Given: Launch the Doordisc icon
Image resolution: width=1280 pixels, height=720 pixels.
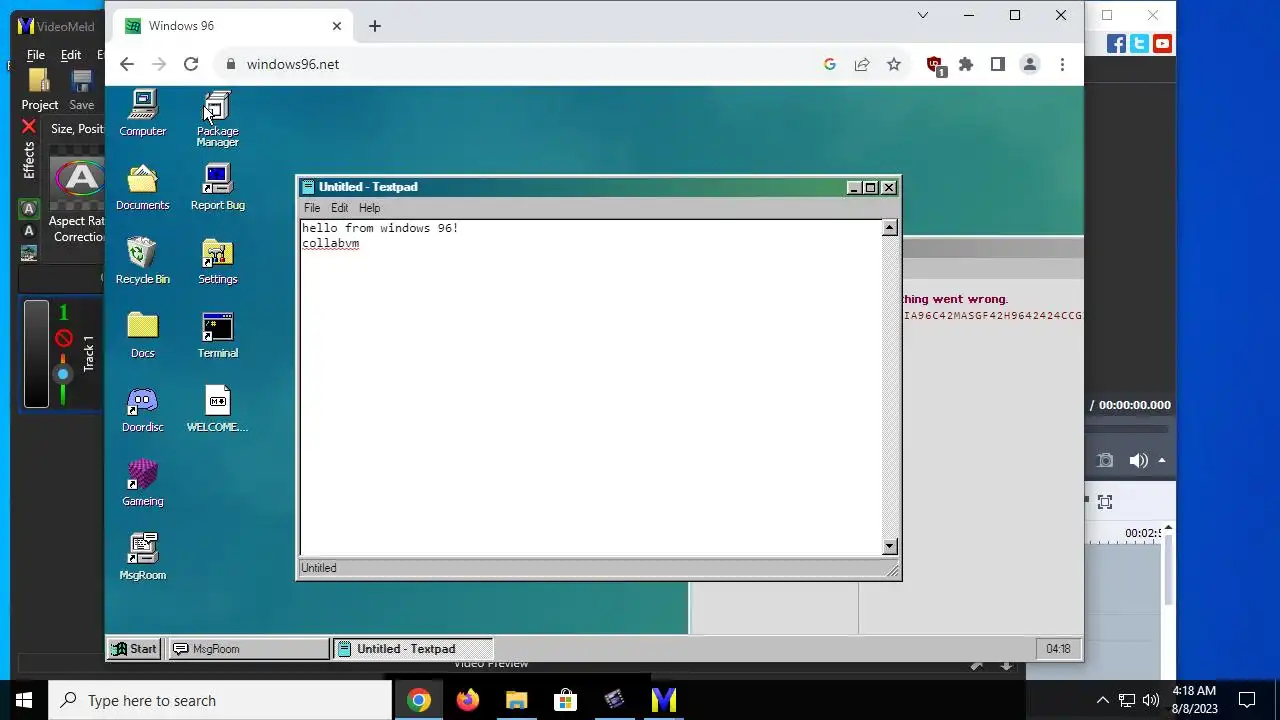Looking at the screenshot, I should point(143,409).
